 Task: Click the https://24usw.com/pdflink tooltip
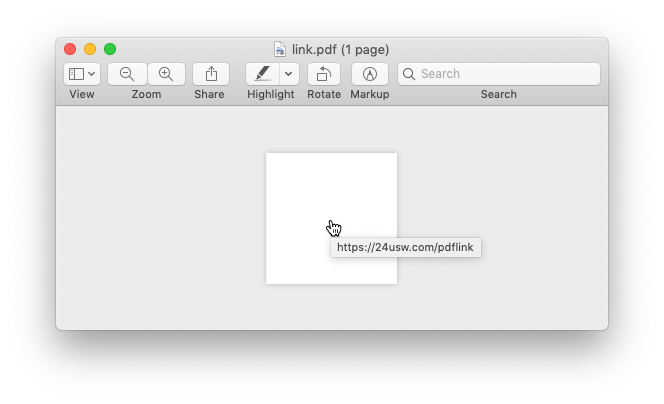(406, 247)
